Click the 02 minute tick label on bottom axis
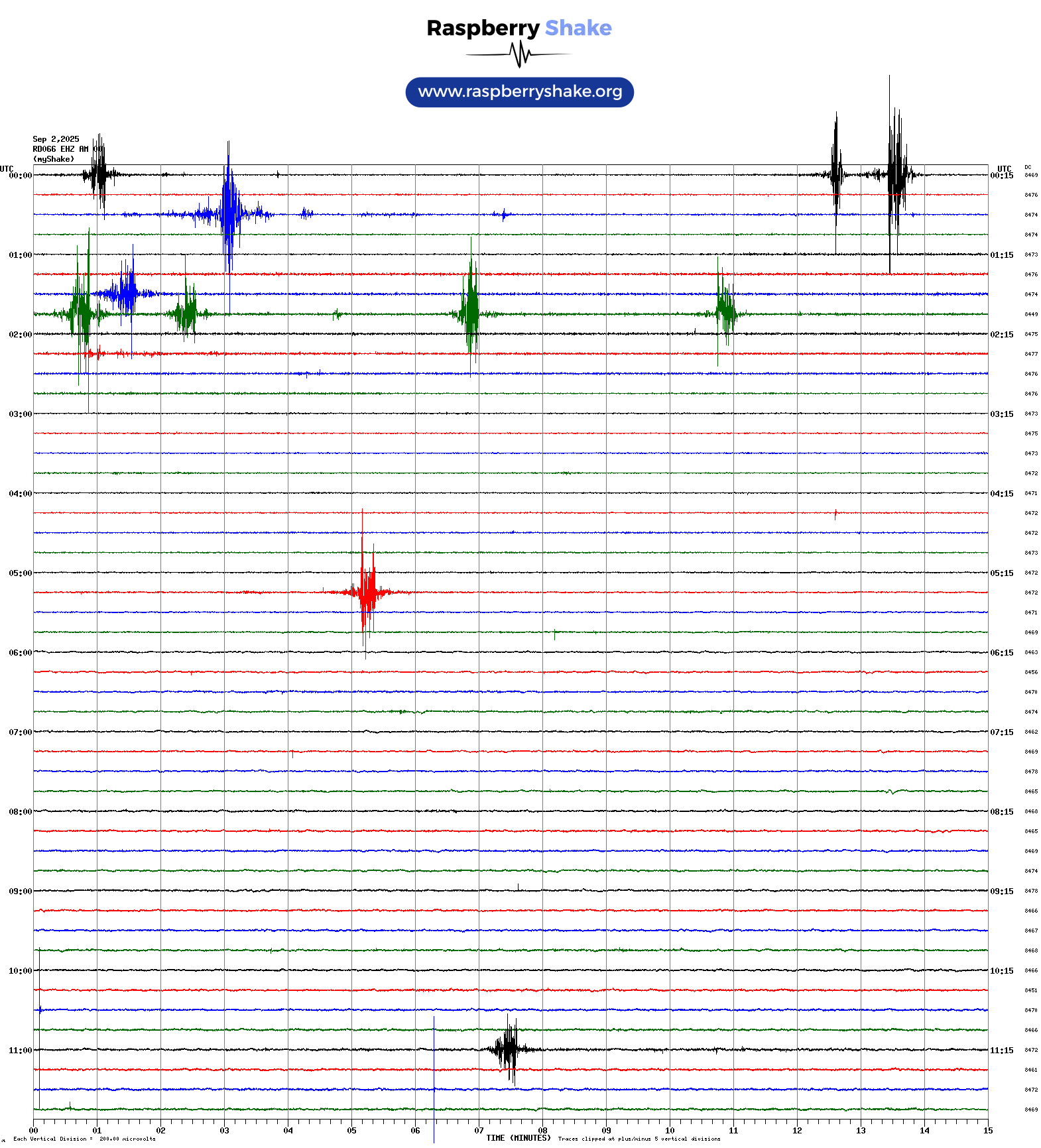1041x1148 pixels. click(160, 1131)
